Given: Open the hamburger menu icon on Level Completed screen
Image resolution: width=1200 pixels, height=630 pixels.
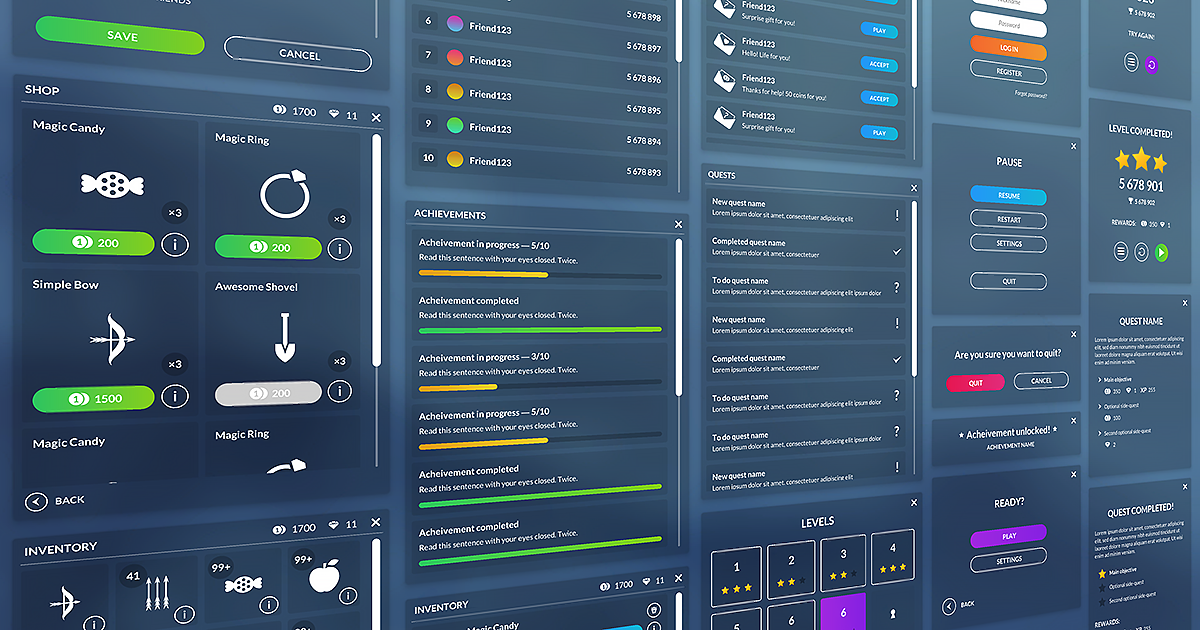Looking at the screenshot, I should (x=1121, y=253).
